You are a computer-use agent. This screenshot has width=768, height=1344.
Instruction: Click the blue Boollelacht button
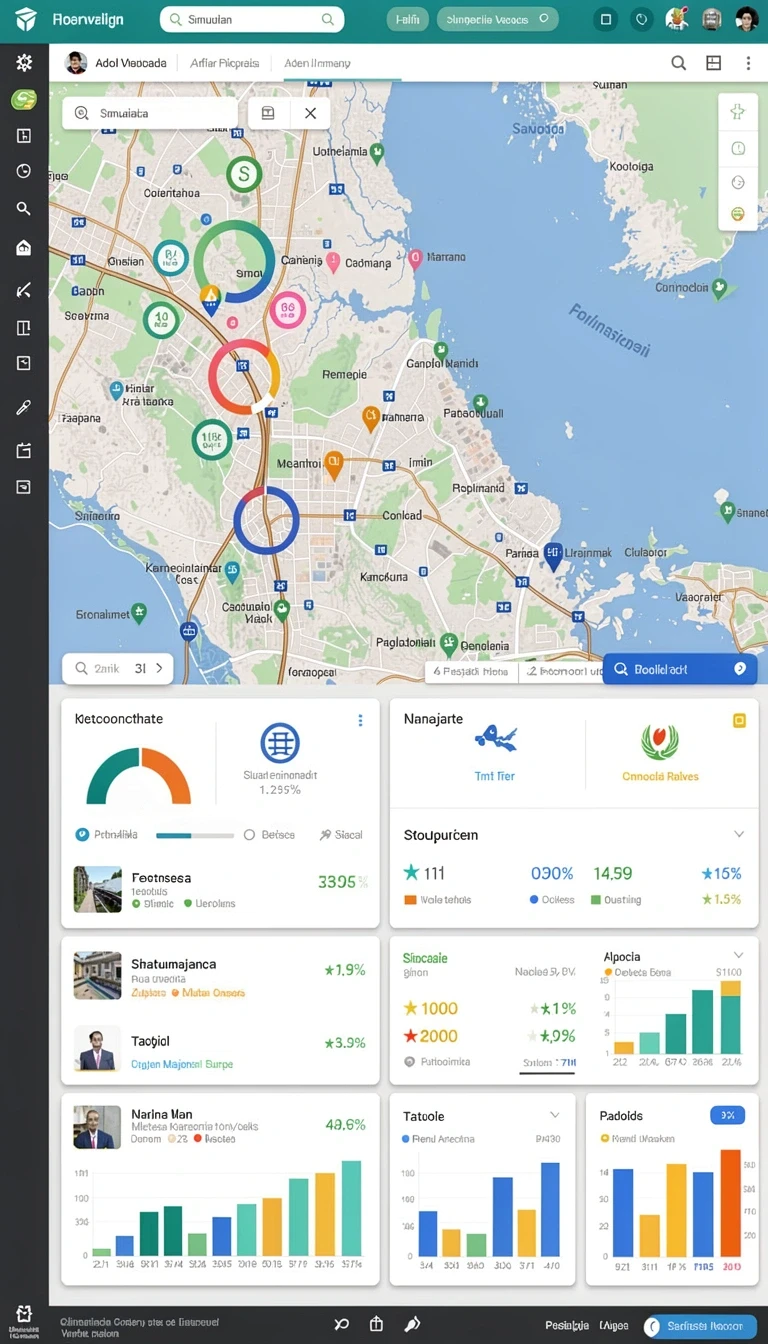(680, 669)
